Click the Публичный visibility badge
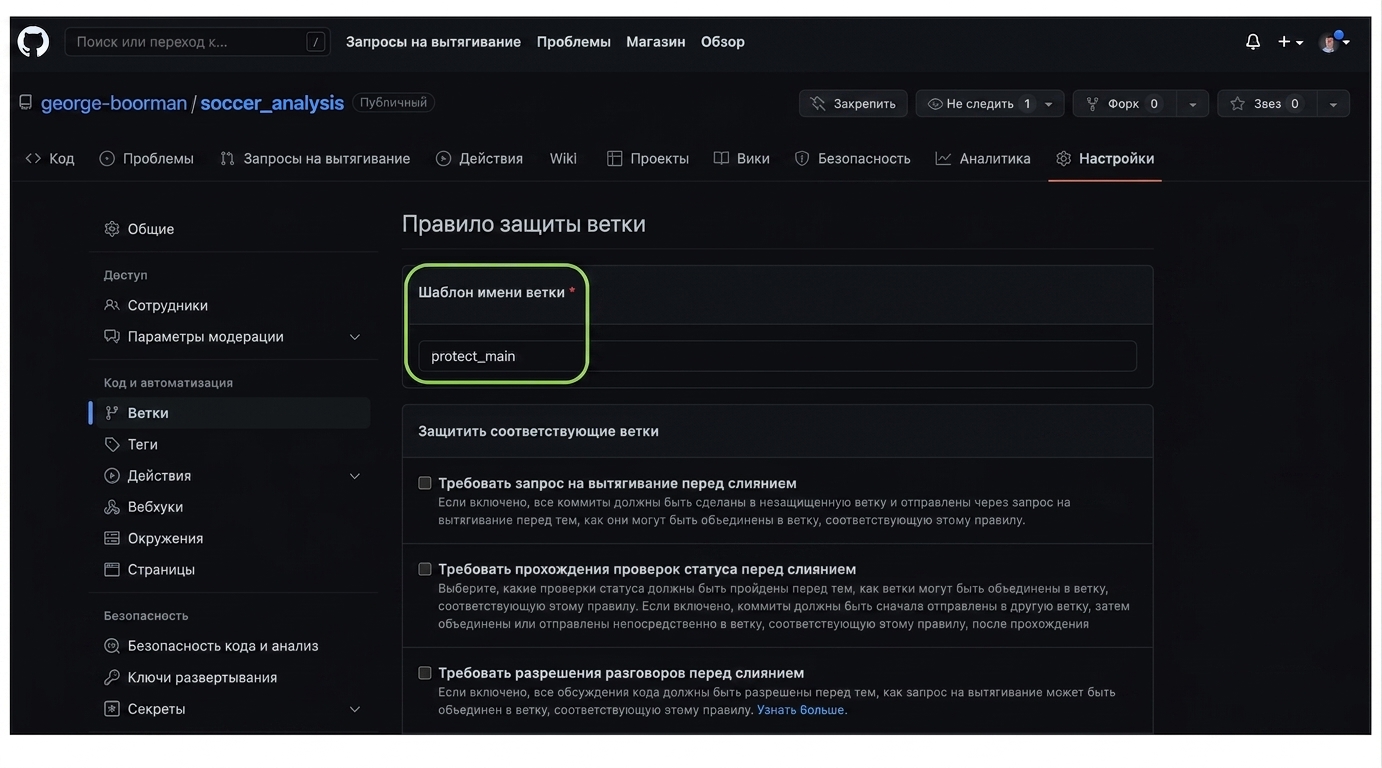 pos(393,102)
